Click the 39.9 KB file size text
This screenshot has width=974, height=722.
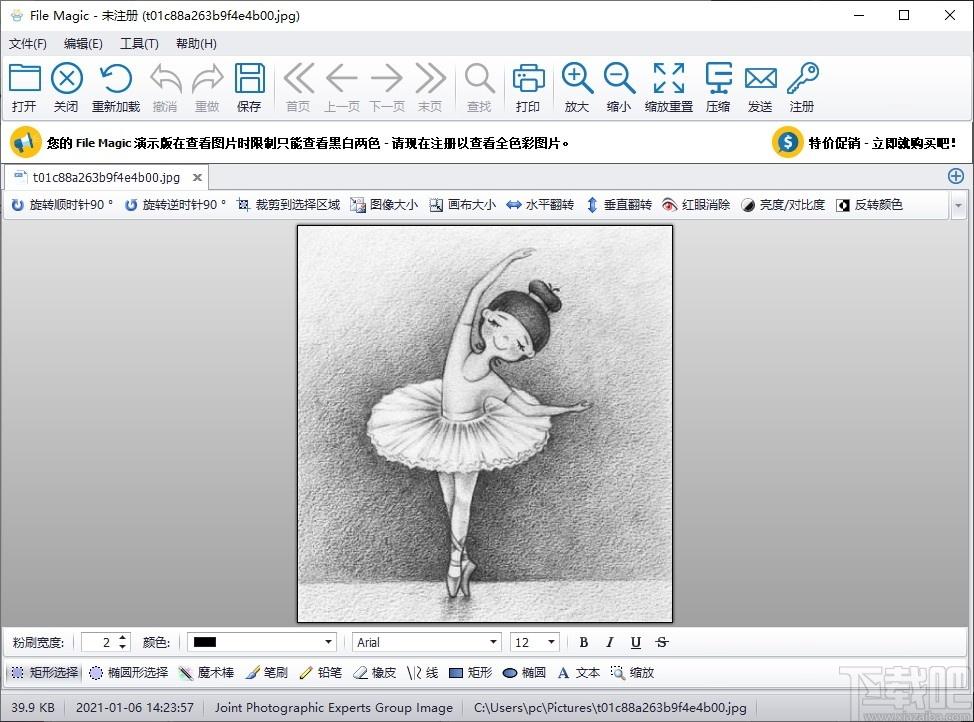coord(33,708)
